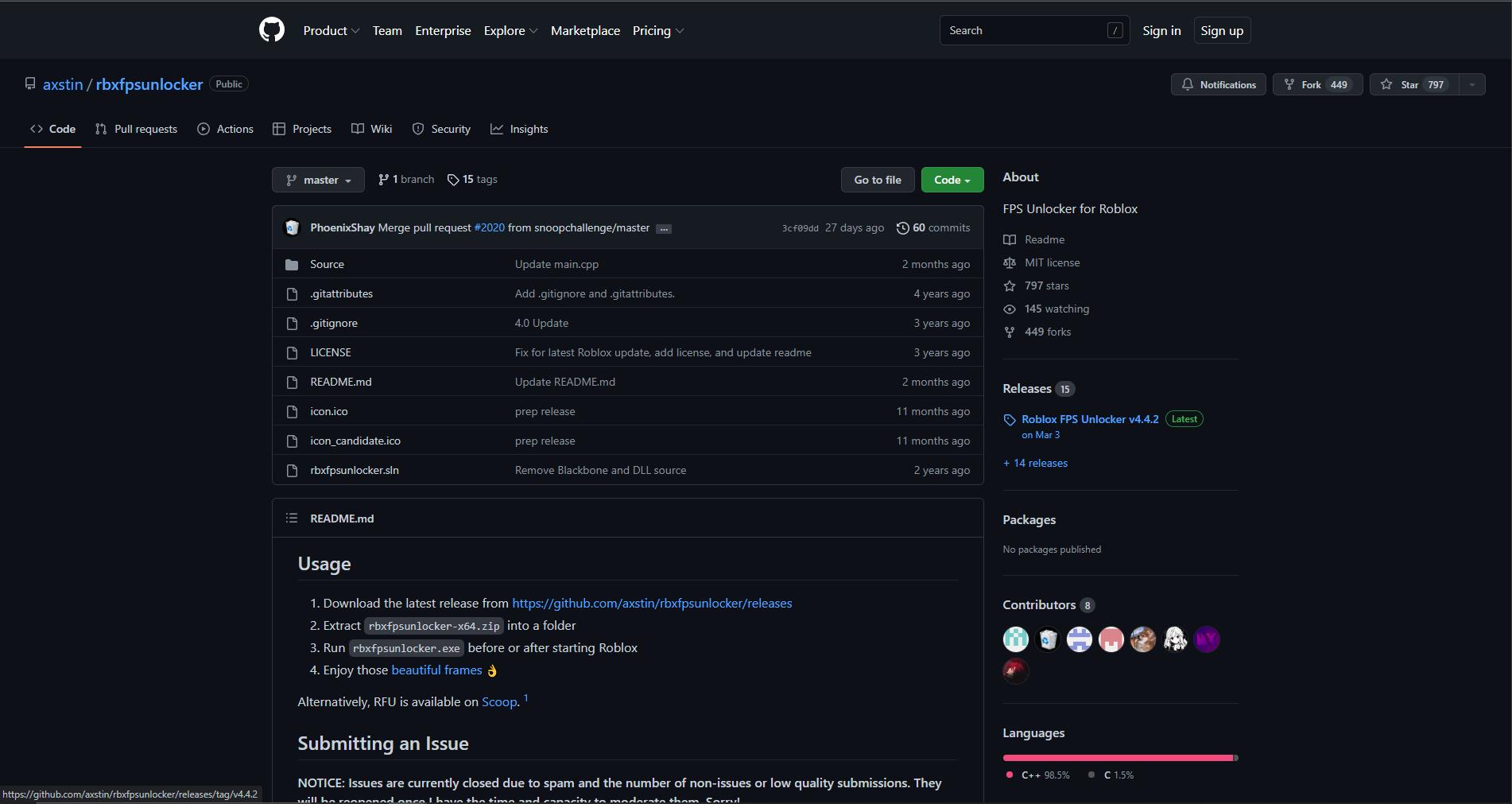The width and height of the screenshot is (1512, 804).
Task: Click the file icon beside LICENSE
Action: [x=292, y=352]
